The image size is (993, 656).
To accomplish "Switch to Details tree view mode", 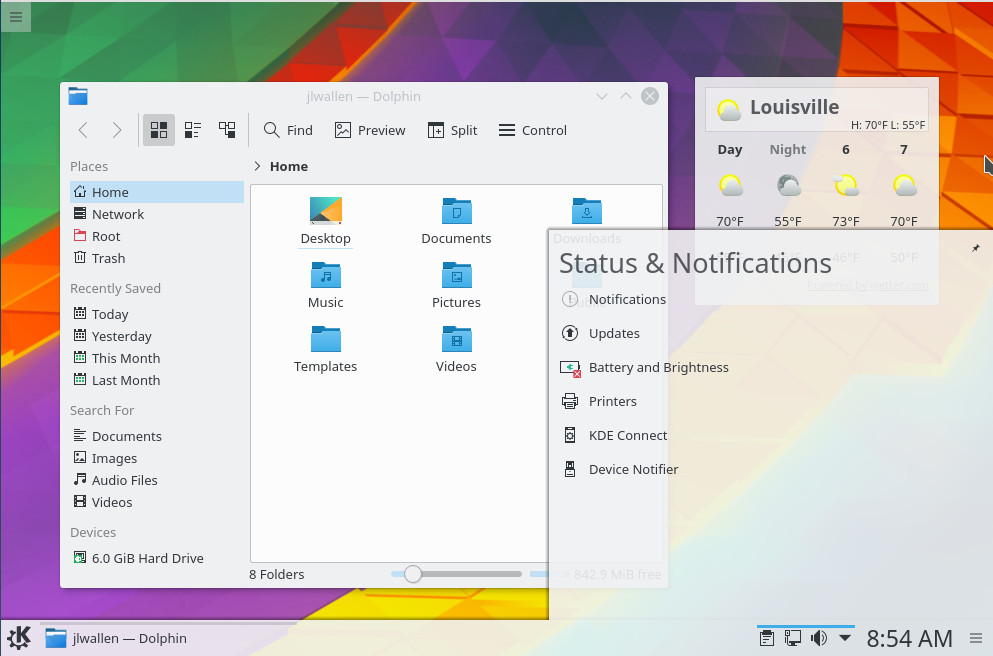I will [227, 130].
